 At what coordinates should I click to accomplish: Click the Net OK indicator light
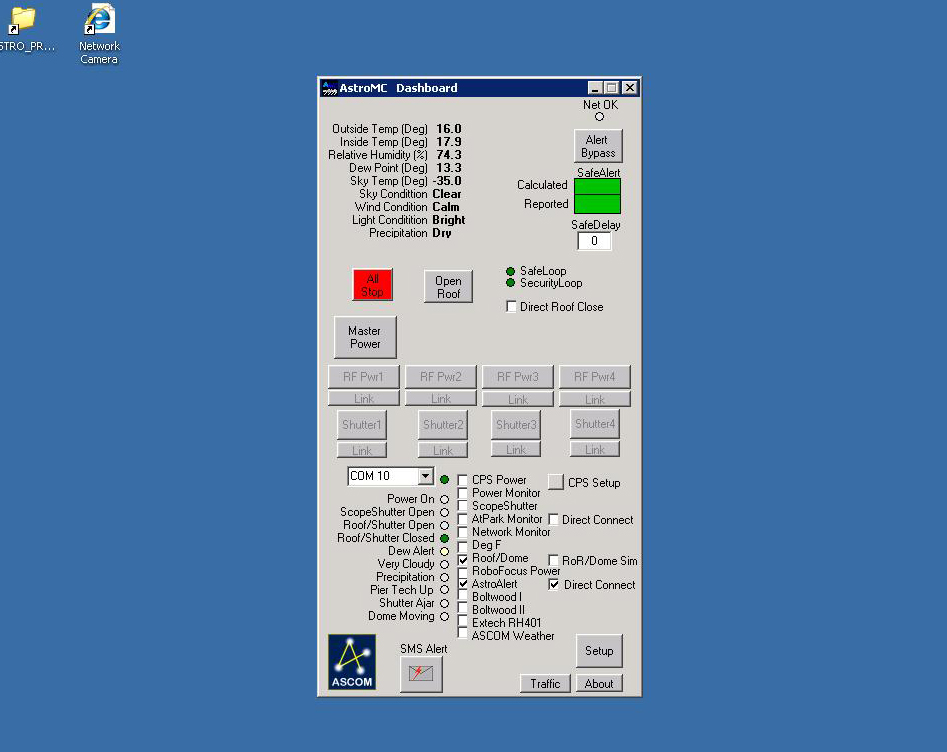click(x=599, y=117)
